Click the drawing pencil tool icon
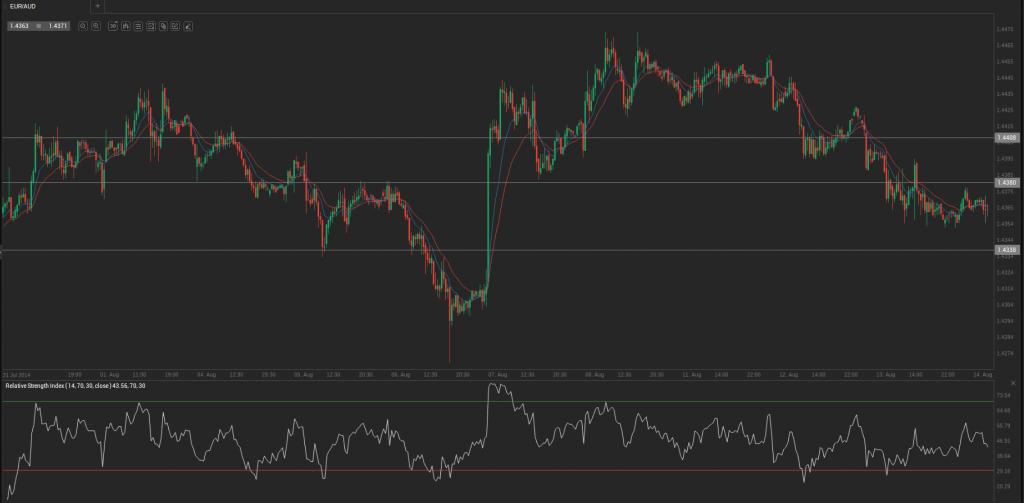Screen dimensions: 1024x503 [187, 25]
